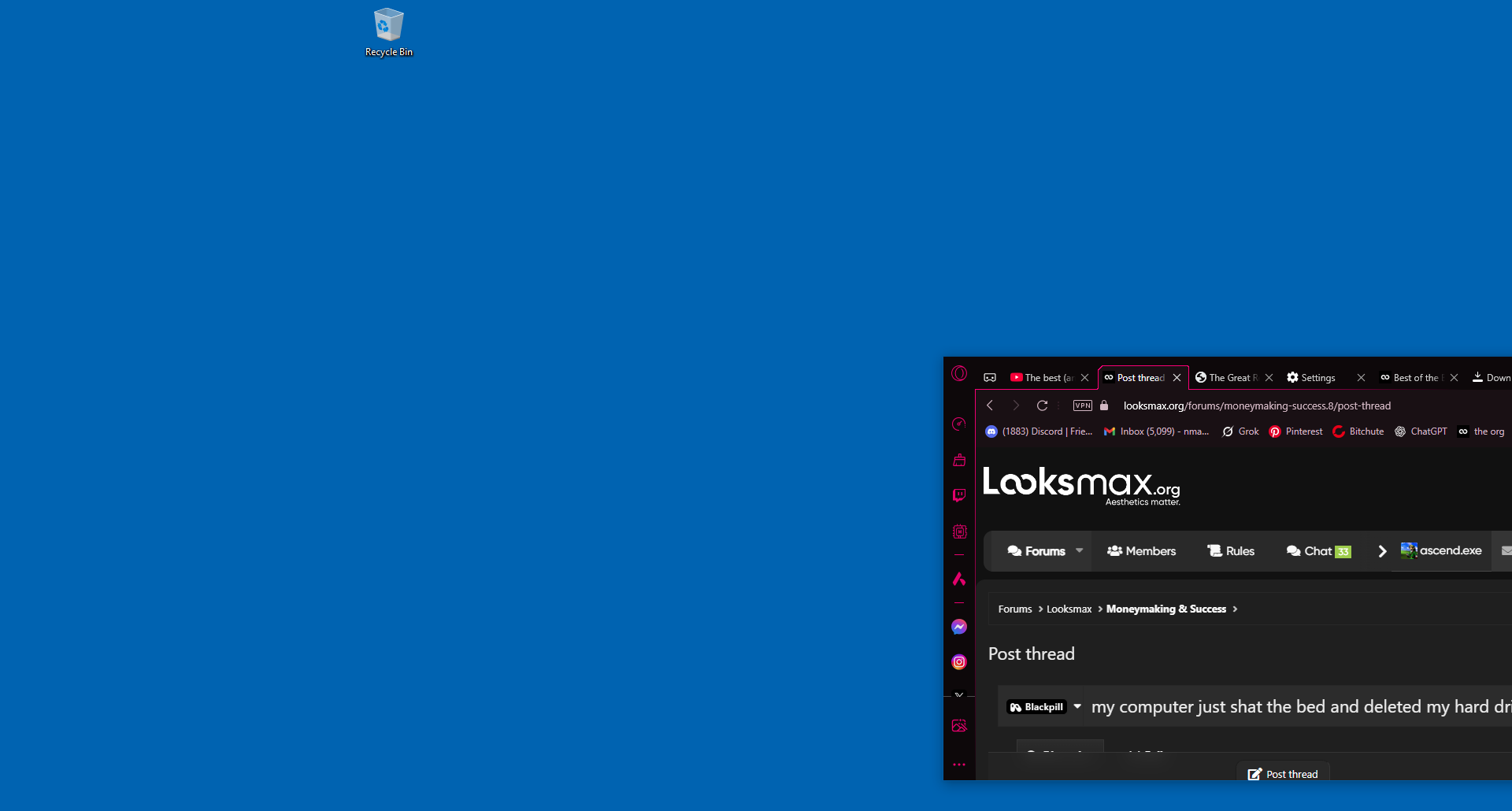Open Twitch panel in the sidebar
Image resolution: width=1512 pixels, height=811 pixels.
(958, 495)
